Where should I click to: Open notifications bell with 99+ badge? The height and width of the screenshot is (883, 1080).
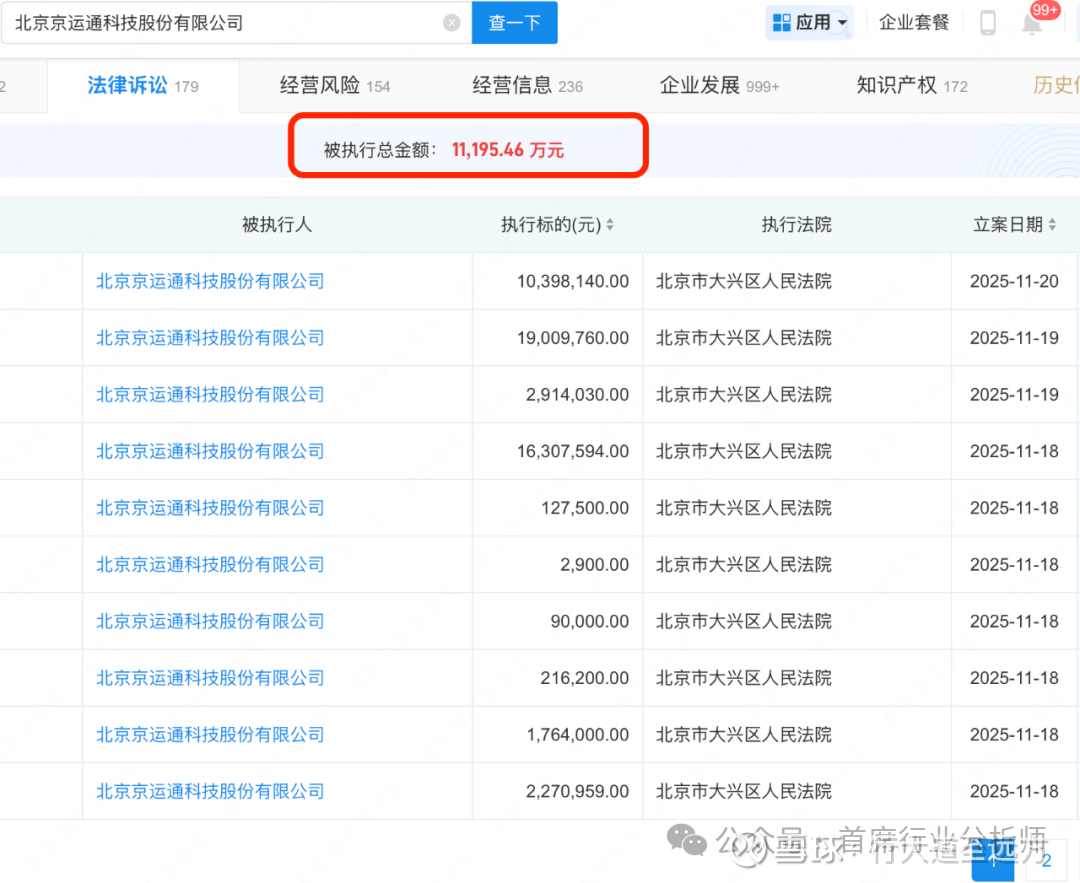pos(1032,24)
